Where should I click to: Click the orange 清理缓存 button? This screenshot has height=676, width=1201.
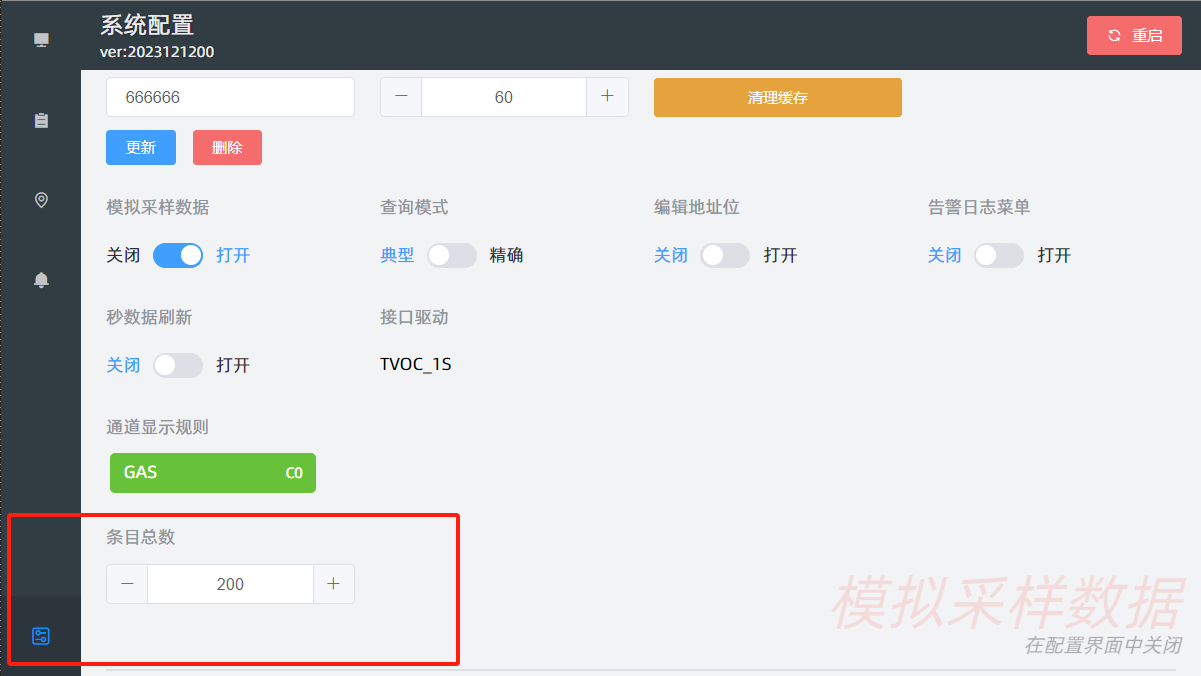tap(777, 98)
